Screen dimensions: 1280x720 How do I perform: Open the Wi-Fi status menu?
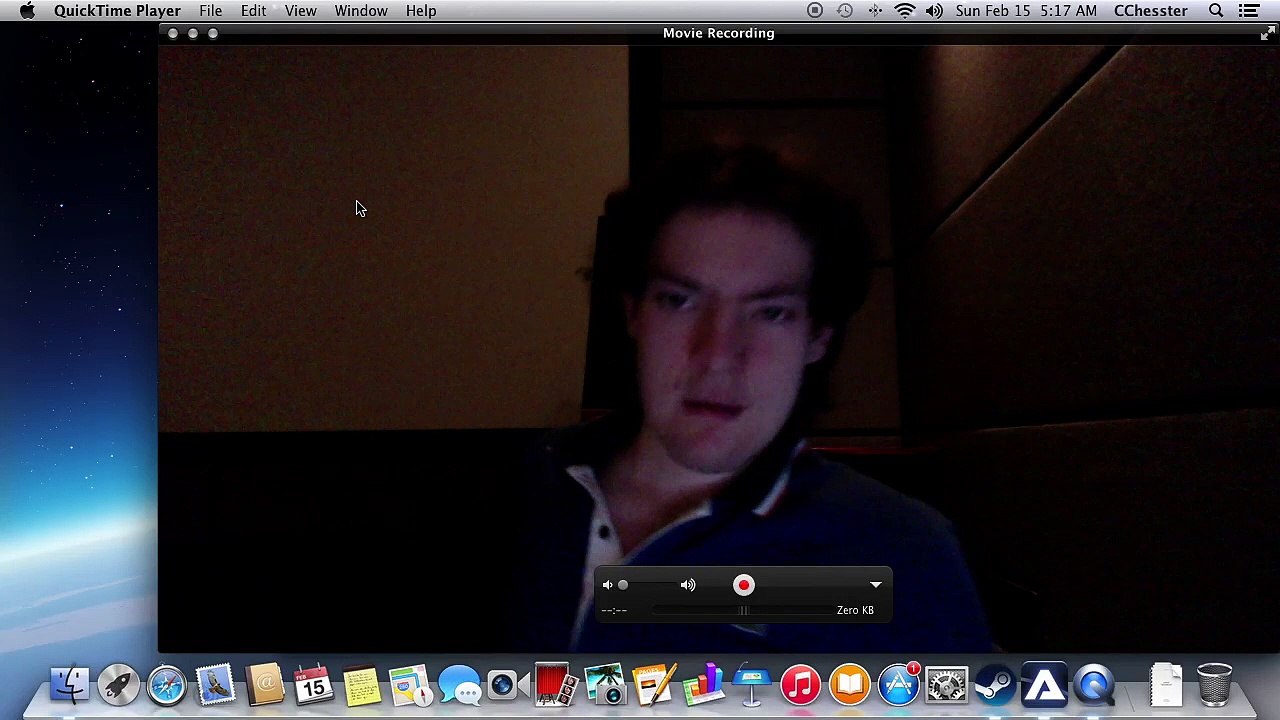[x=905, y=11]
